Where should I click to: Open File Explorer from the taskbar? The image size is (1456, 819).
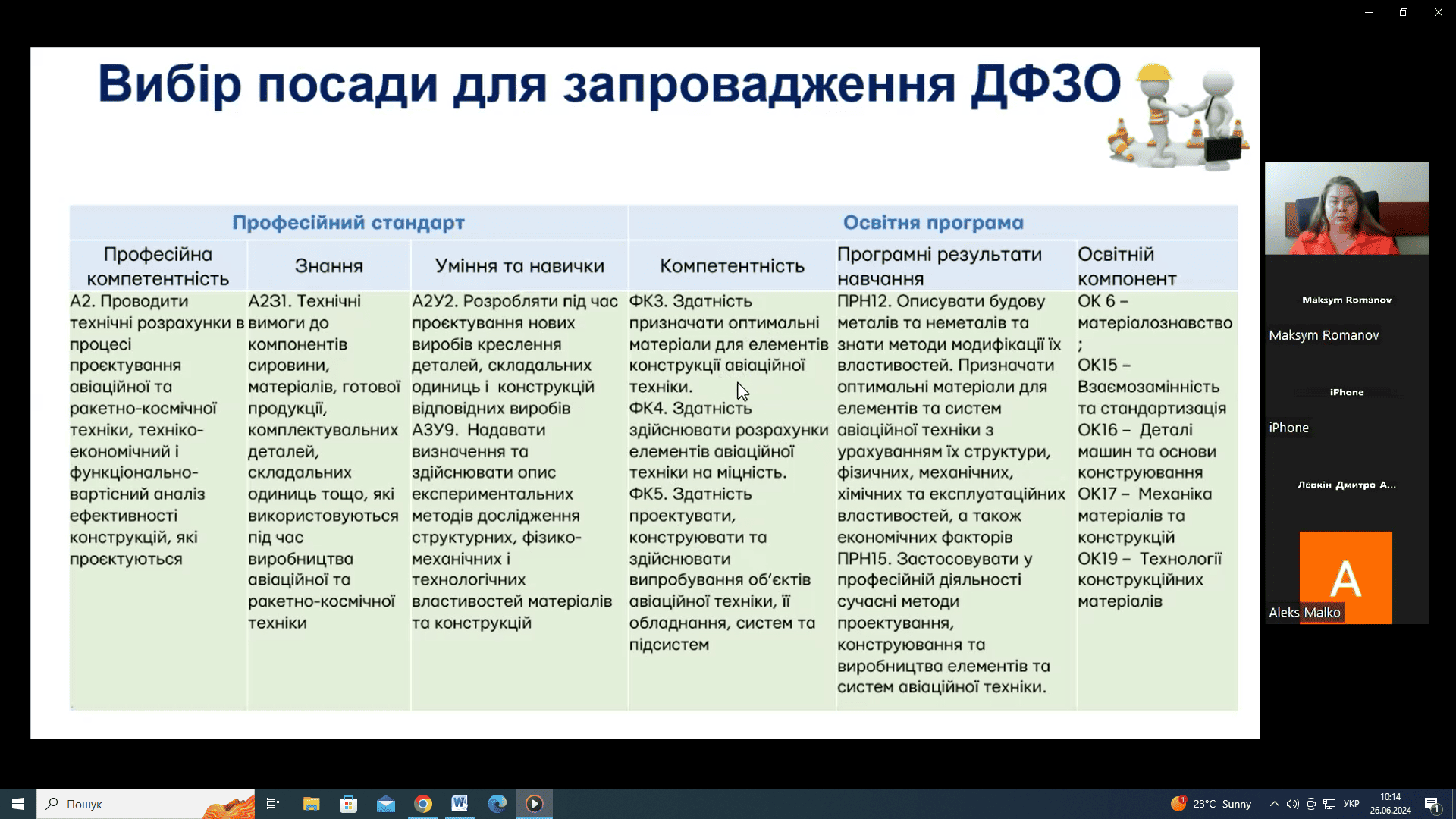tap(311, 804)
